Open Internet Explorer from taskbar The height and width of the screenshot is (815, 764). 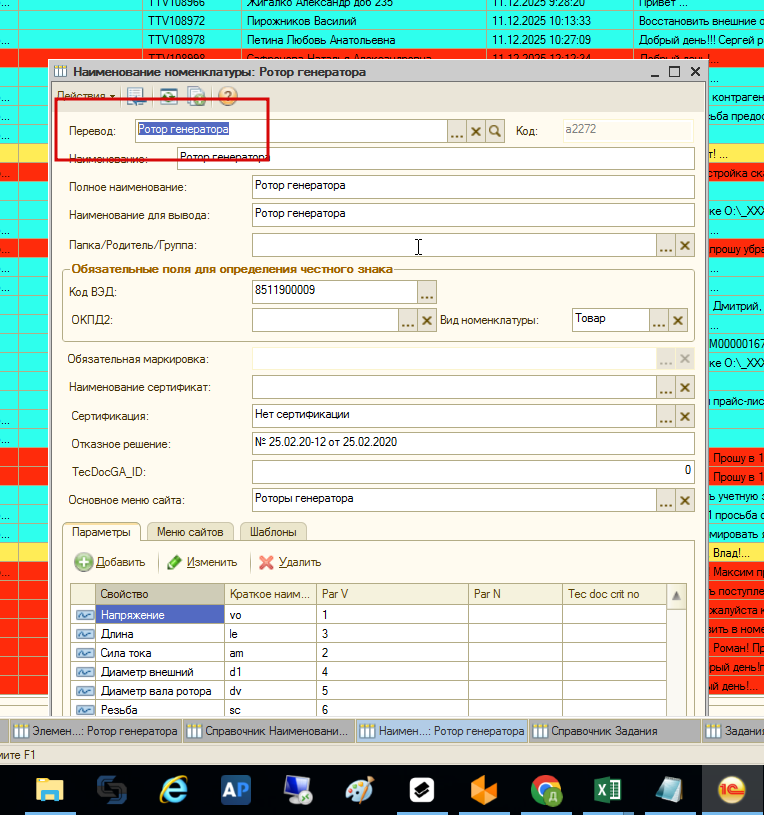[173, 790]
